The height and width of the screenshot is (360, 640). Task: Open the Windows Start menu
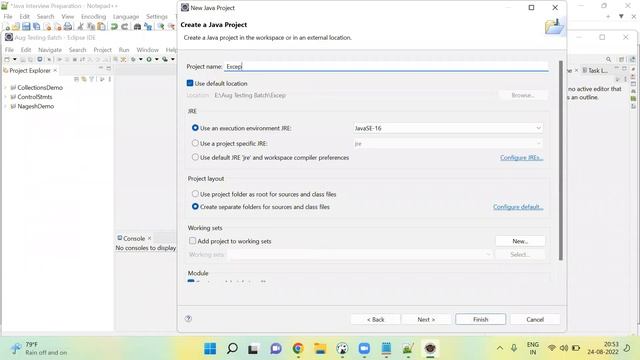coord(210,349)
